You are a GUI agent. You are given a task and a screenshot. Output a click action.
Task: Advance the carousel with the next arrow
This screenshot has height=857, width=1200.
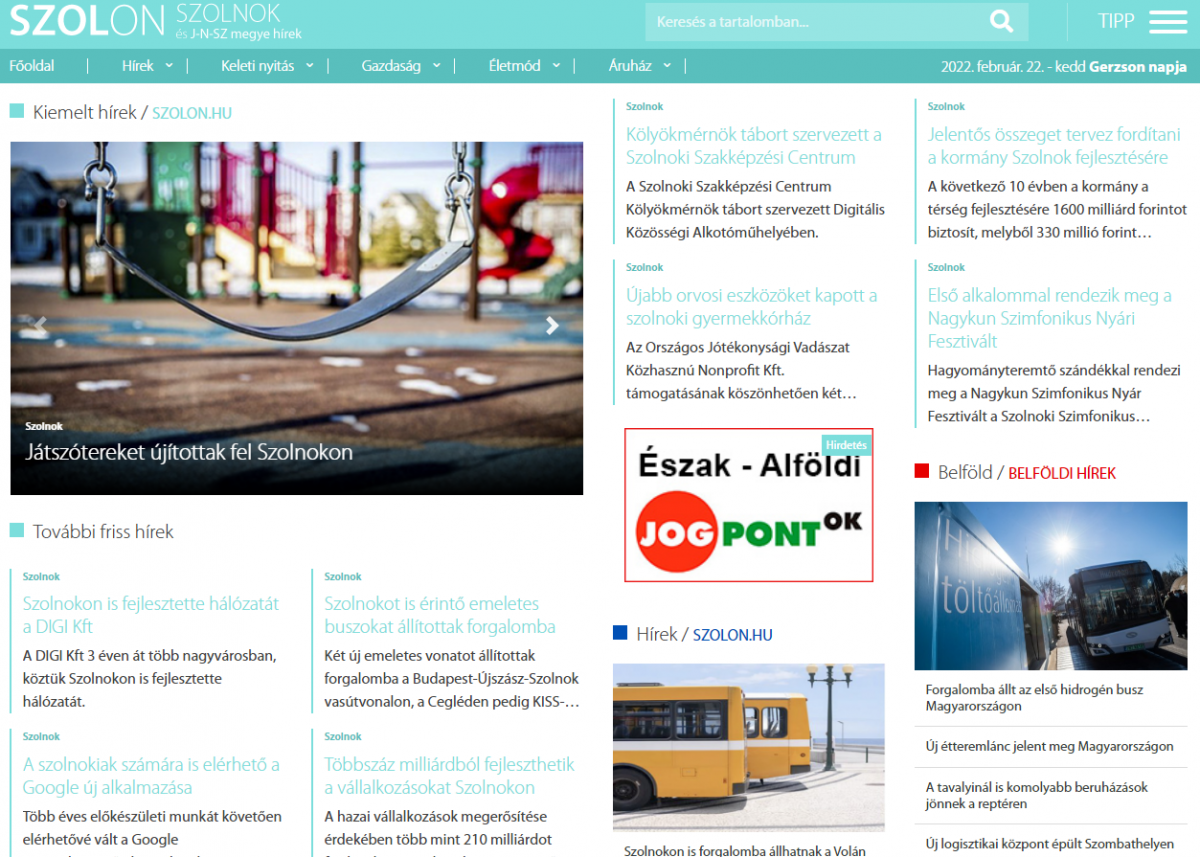click(x=551, y=325)
